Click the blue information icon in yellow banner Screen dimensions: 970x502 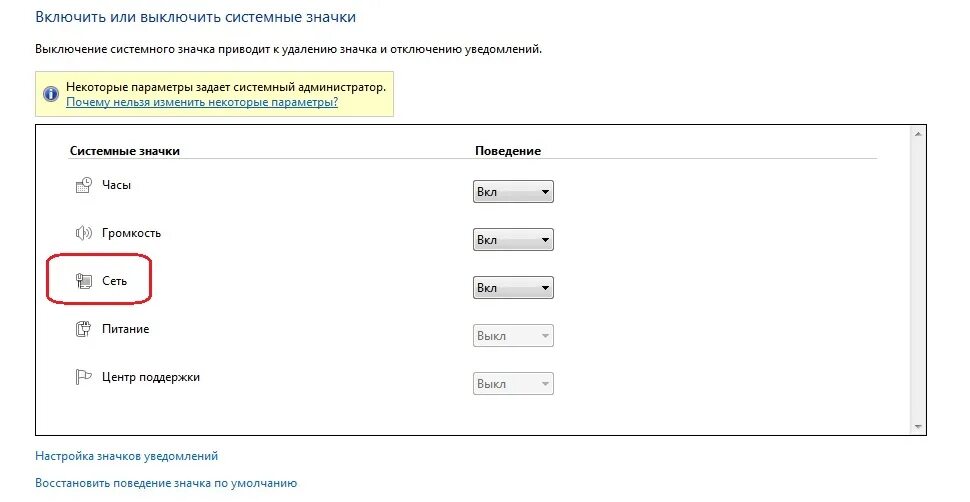51,94
